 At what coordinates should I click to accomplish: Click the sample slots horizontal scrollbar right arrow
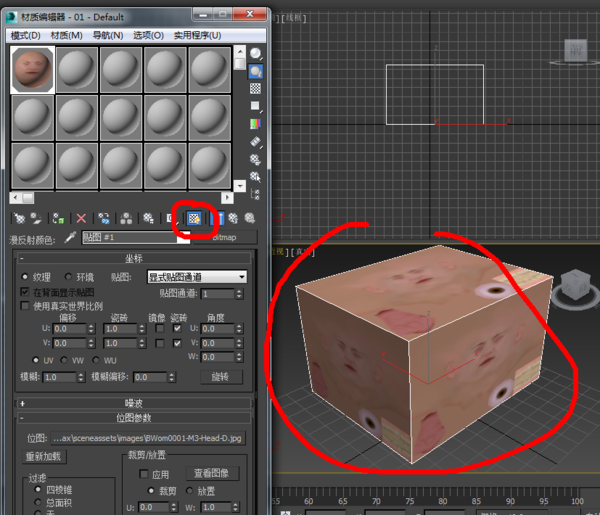(228, 197)
